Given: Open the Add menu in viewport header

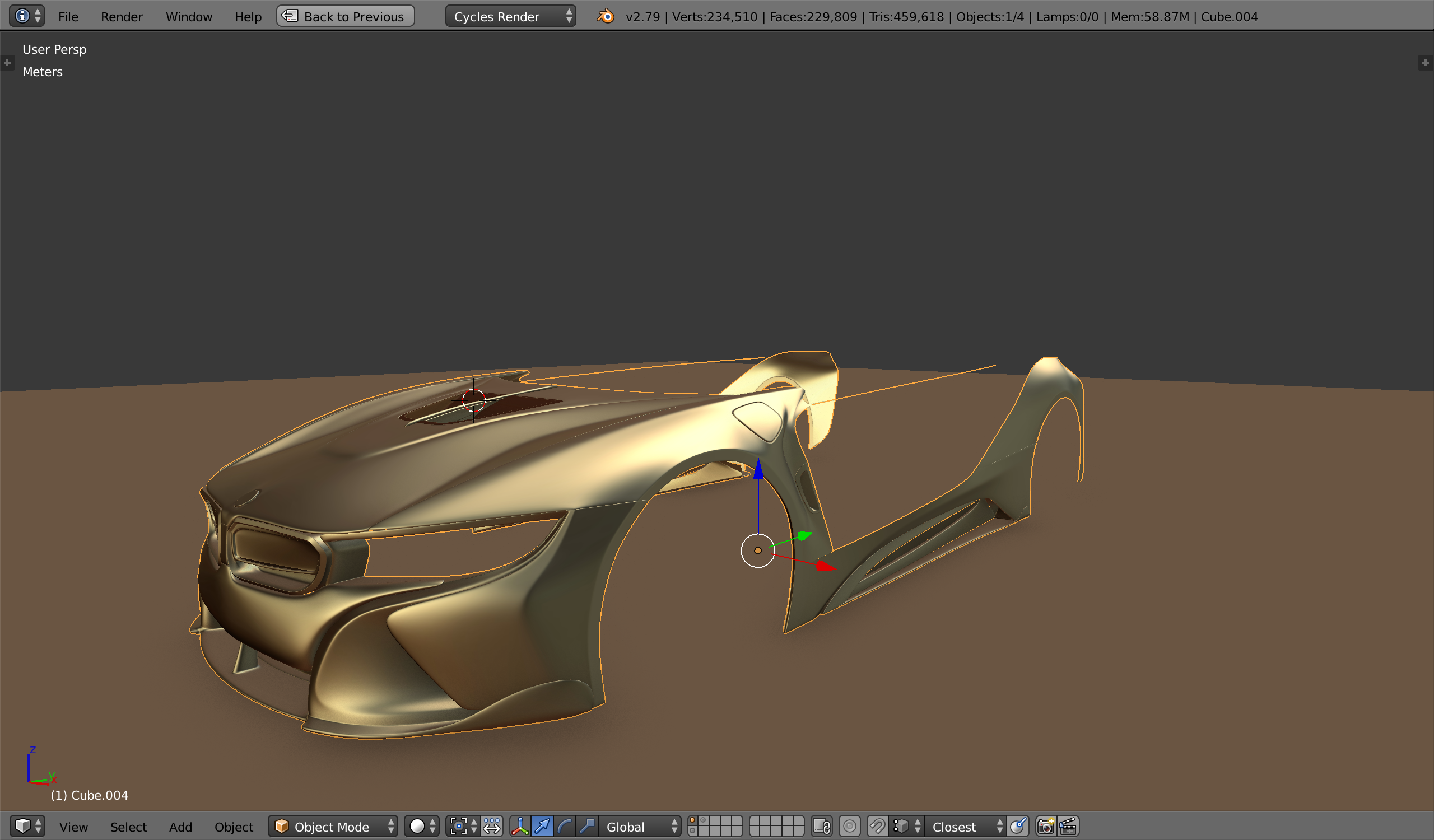Looking at the screenshot, I should tap(180, 827).
